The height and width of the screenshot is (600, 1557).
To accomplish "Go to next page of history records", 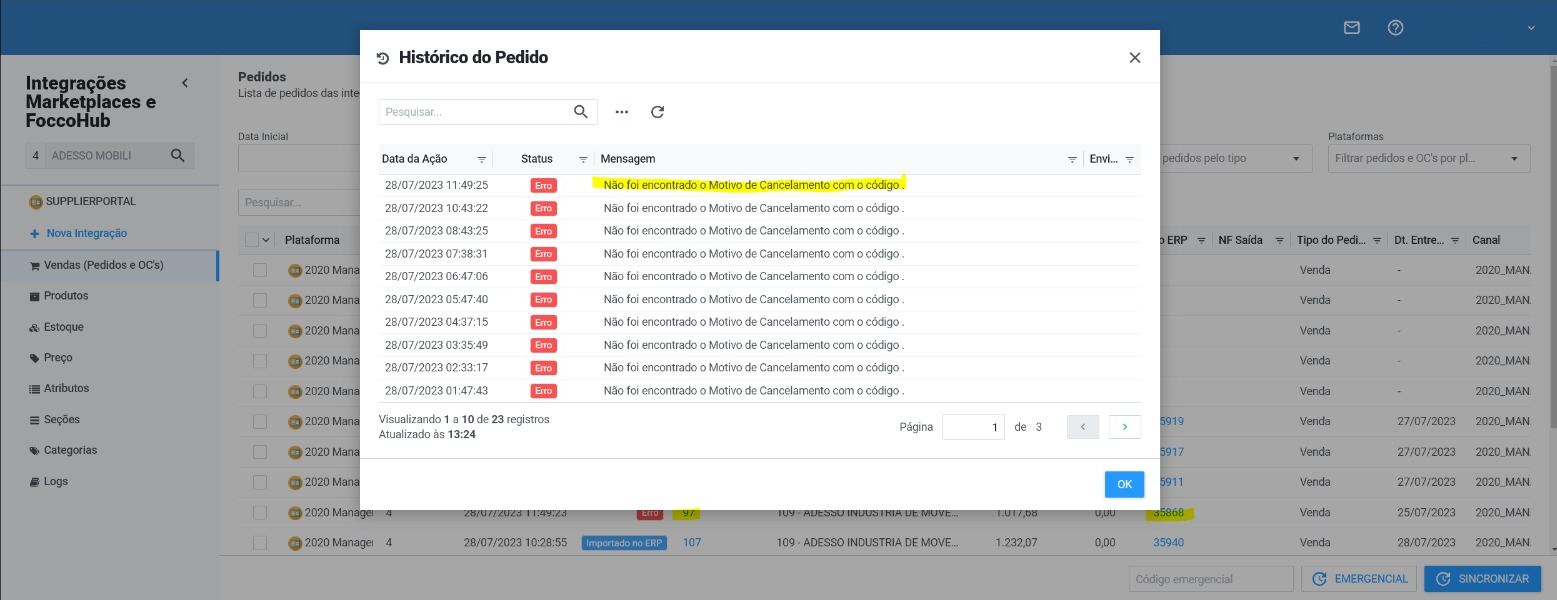I will 1125,427.
